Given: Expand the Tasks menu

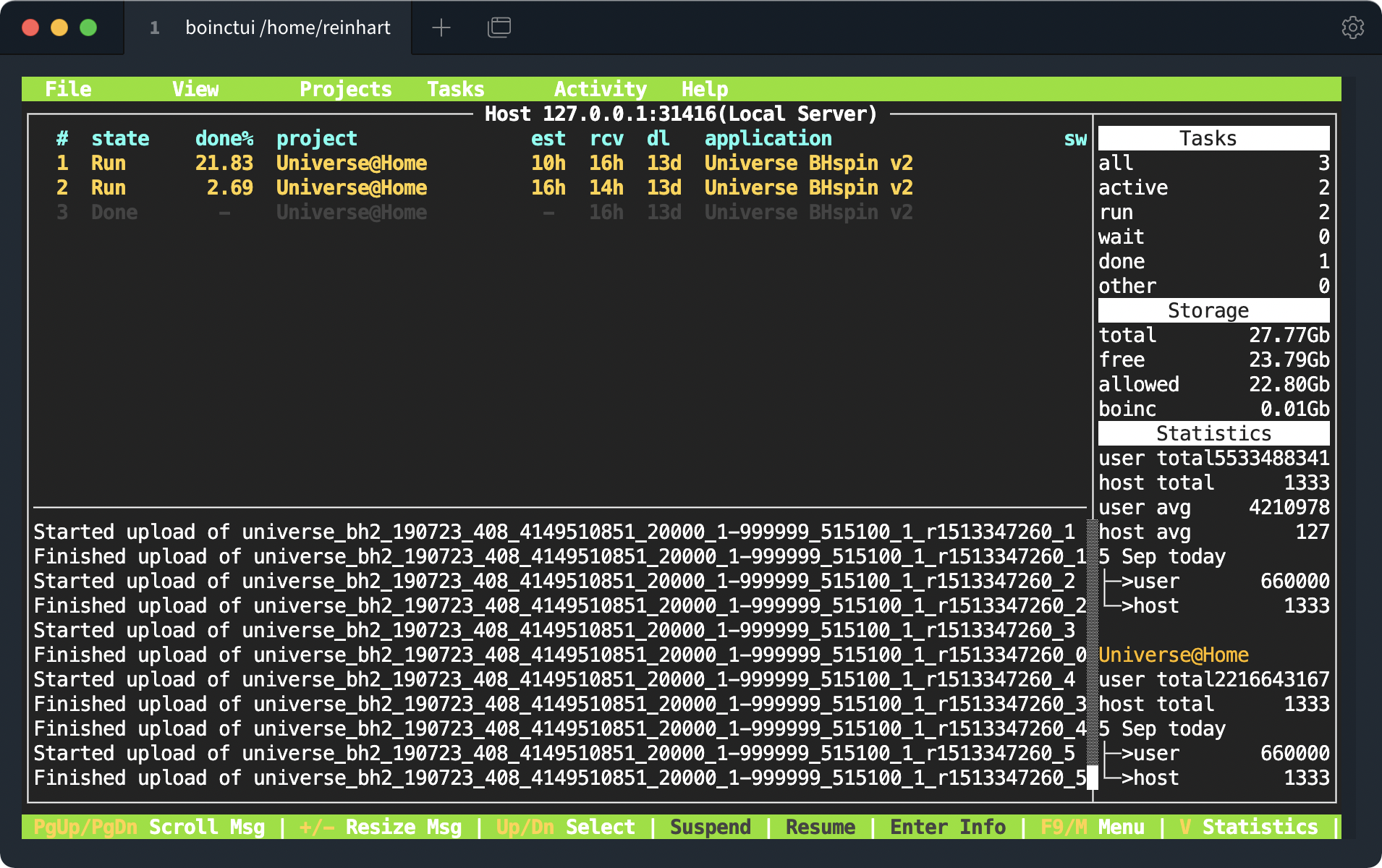Looking at the screenshot, I should [455, 89].
